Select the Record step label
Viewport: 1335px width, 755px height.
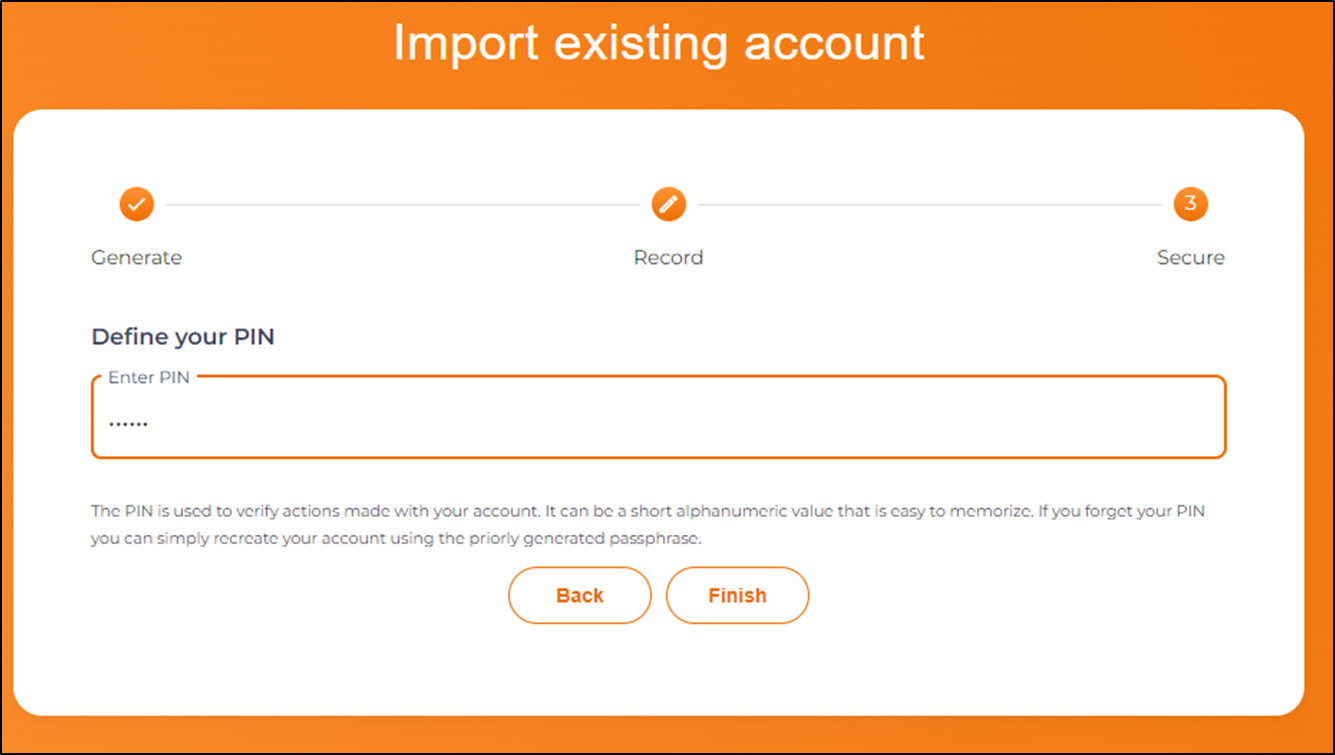pyautogui.click(x=668, y=257)
